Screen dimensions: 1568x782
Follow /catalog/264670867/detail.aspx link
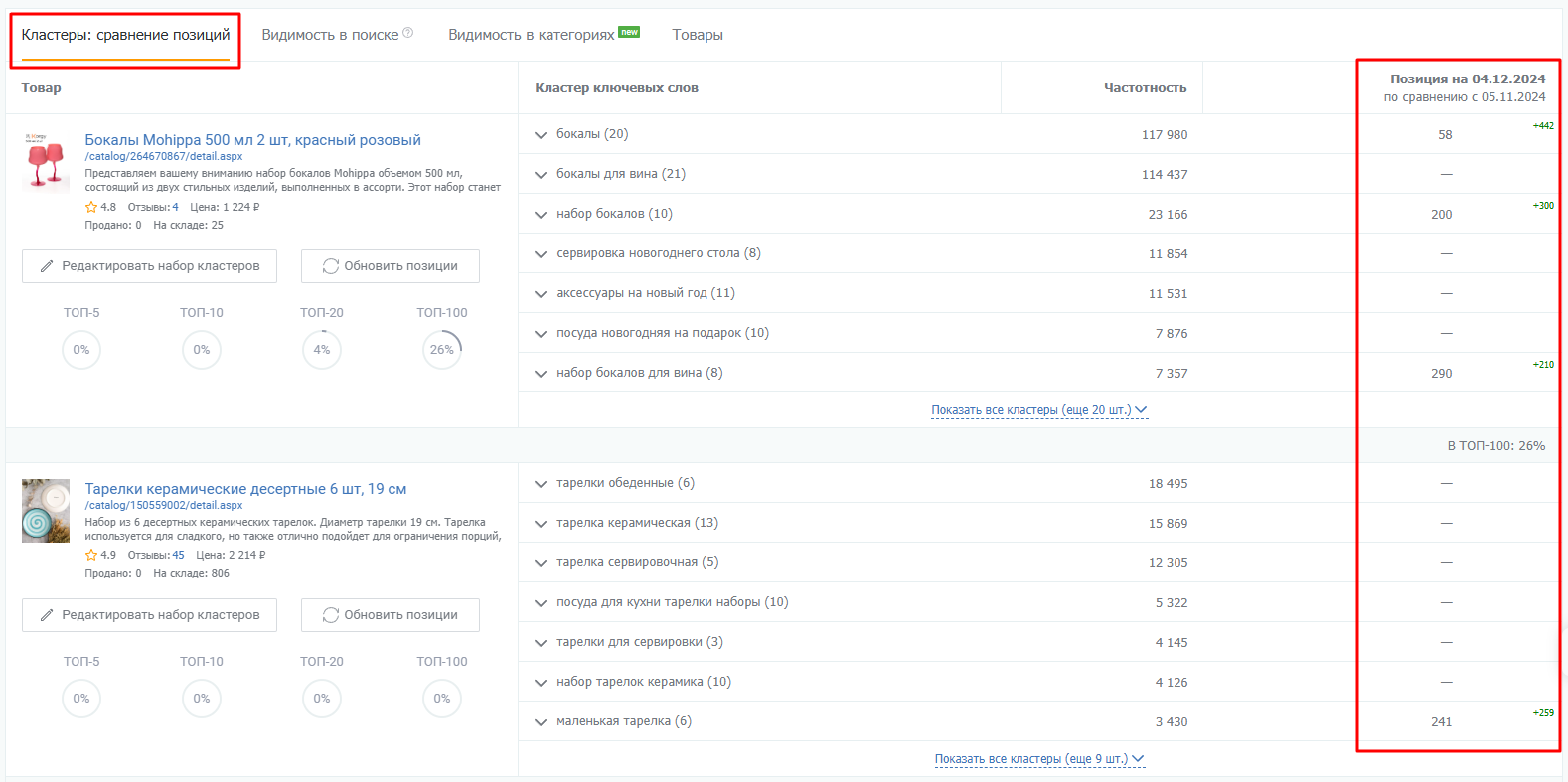click(164, 156)
